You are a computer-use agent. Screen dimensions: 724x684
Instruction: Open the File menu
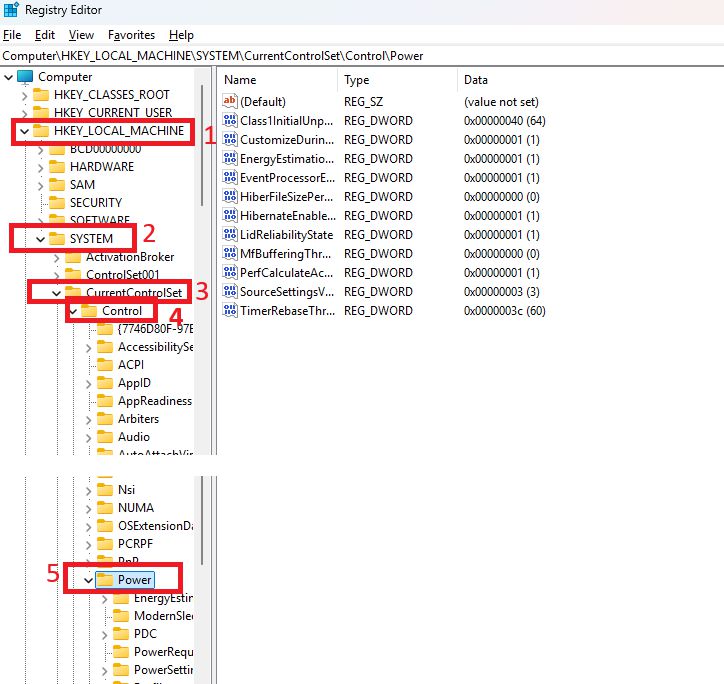[12, 35]
